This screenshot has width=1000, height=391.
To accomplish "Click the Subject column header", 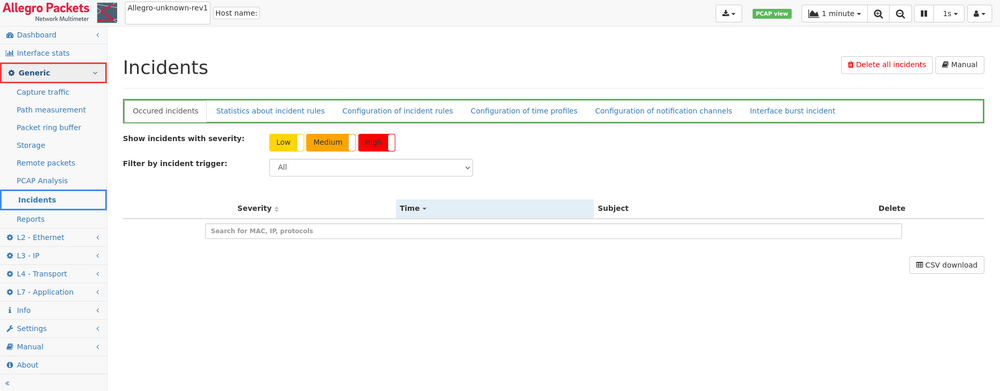I will (613, 209).
